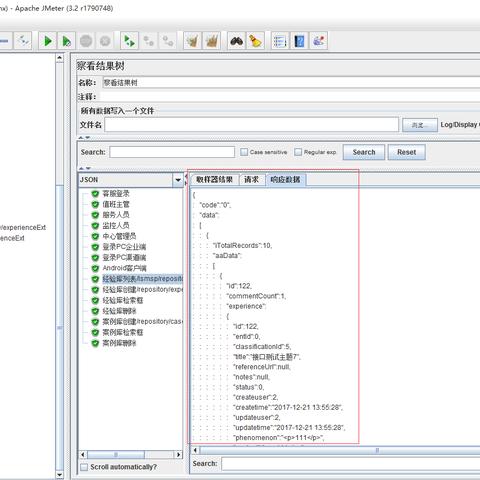480x480 pixels.
Task: Select 监控人员 in result tree
Action: click(x=116, y=226)
